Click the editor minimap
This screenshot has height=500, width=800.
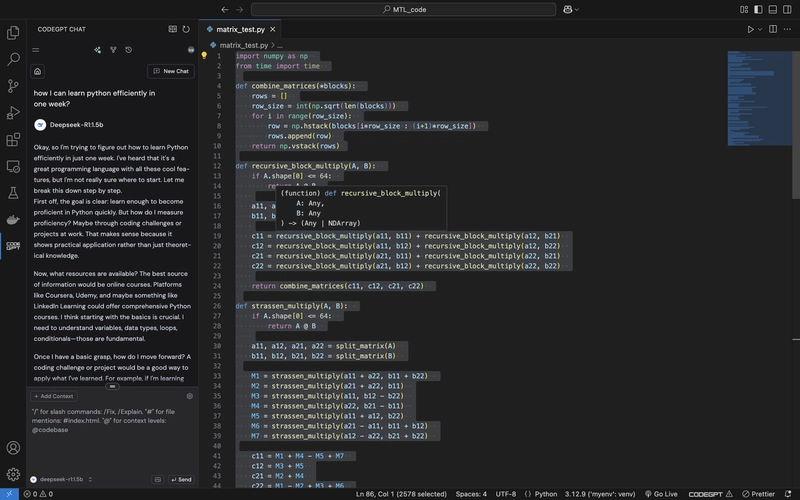pos(760,98)
